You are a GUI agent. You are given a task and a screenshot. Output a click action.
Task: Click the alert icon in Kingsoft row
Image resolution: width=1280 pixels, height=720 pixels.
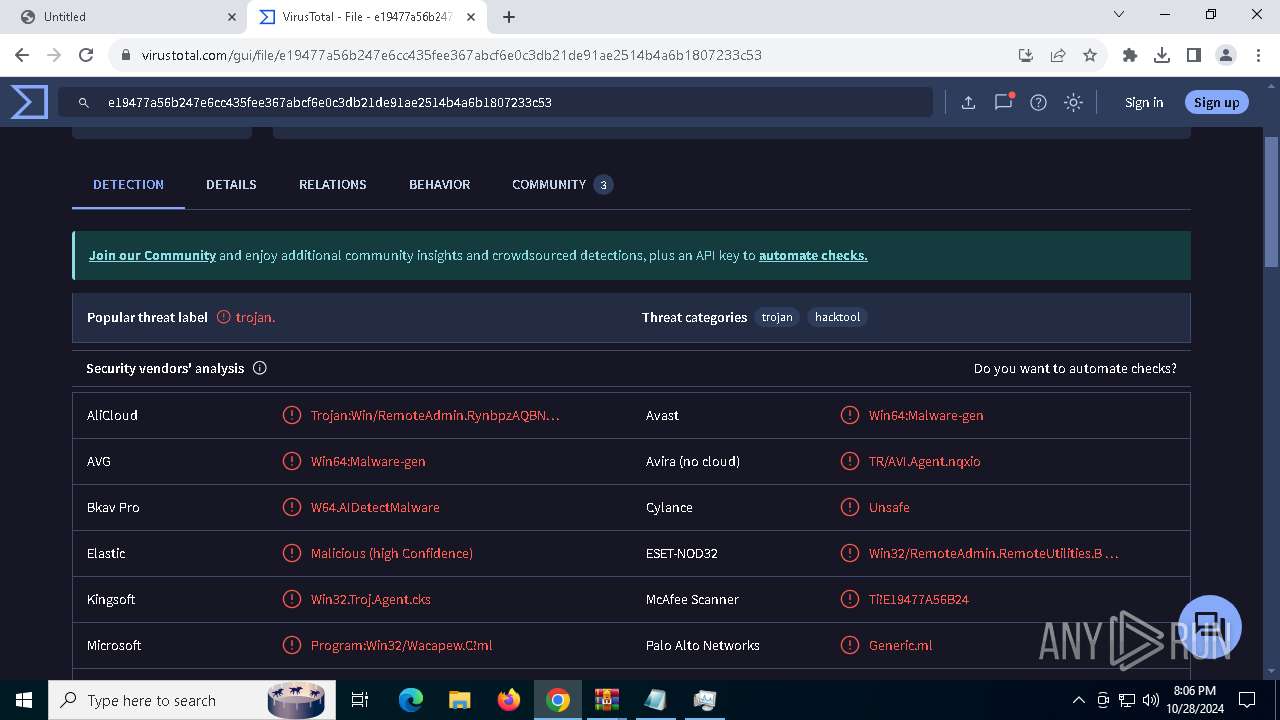[291, 599]
